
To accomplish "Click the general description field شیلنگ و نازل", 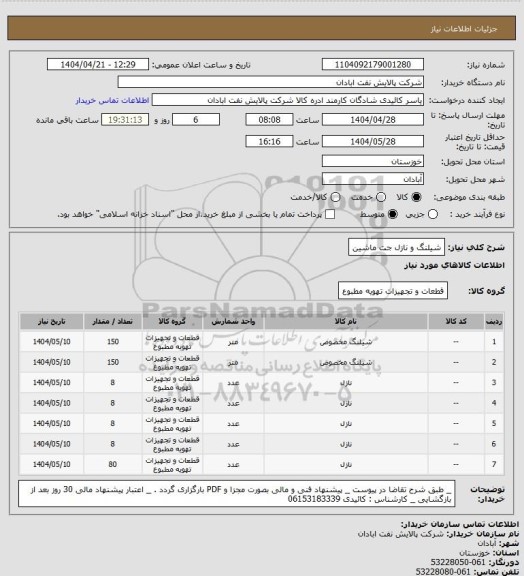I will [x=396, y=248].
